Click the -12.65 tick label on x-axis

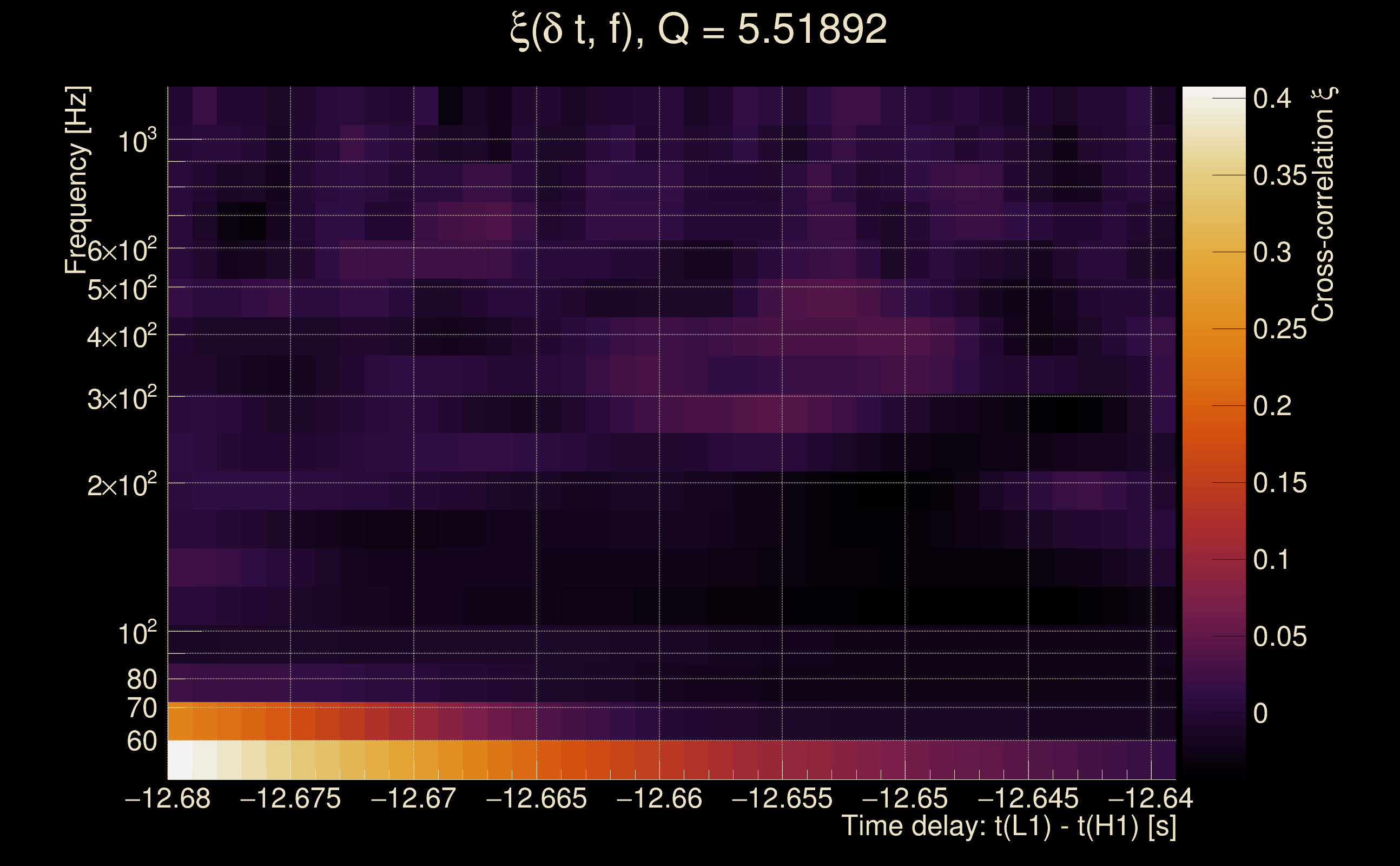pyautogui.click(x=904, y=798)
